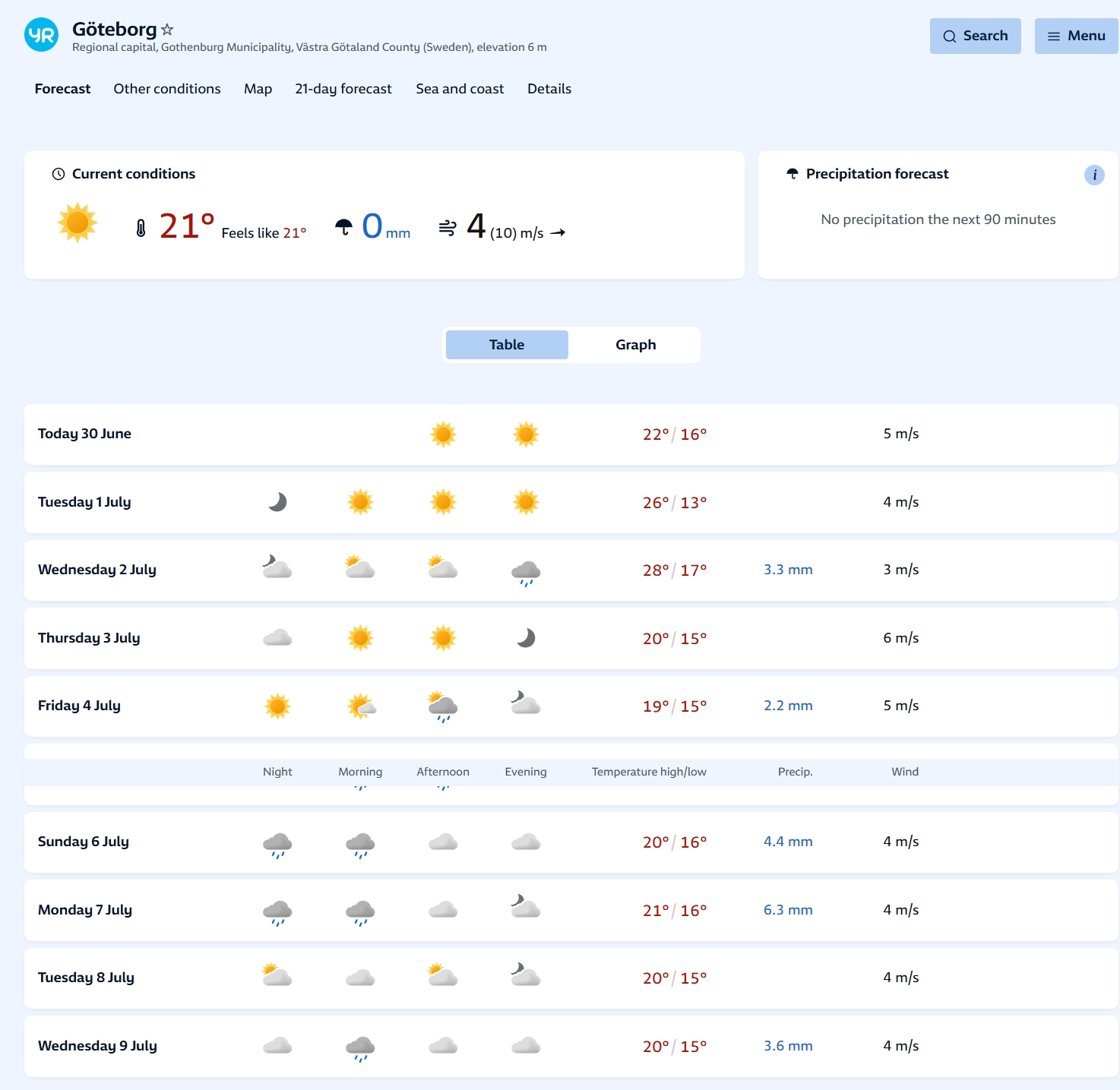Viewport: 1120px width, 1090px height.
Task: Click the Search button
Action: [975, 36]
